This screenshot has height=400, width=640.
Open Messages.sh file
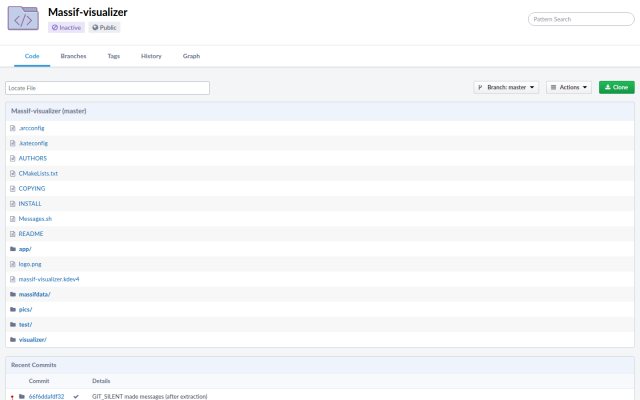click(35, 219)
